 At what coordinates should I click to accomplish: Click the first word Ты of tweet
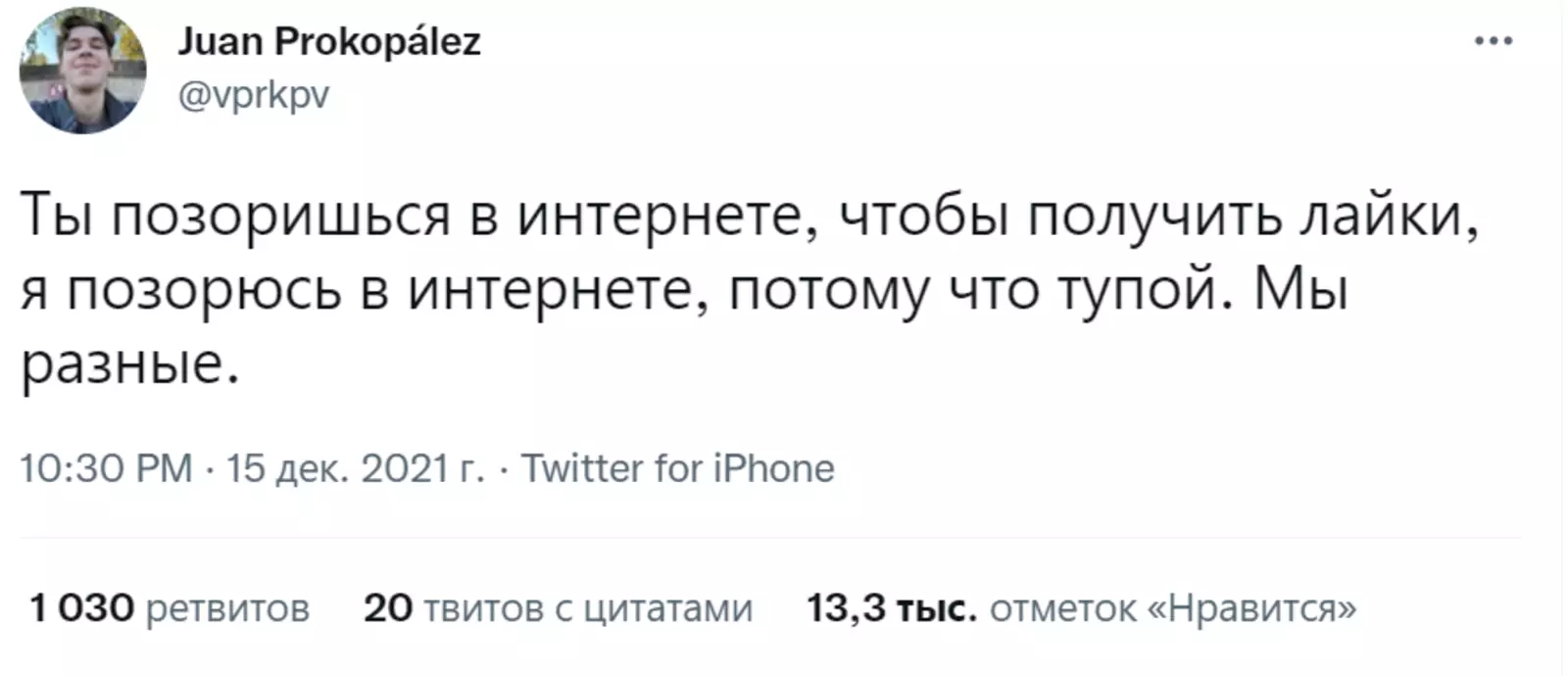tap(57, 217)
